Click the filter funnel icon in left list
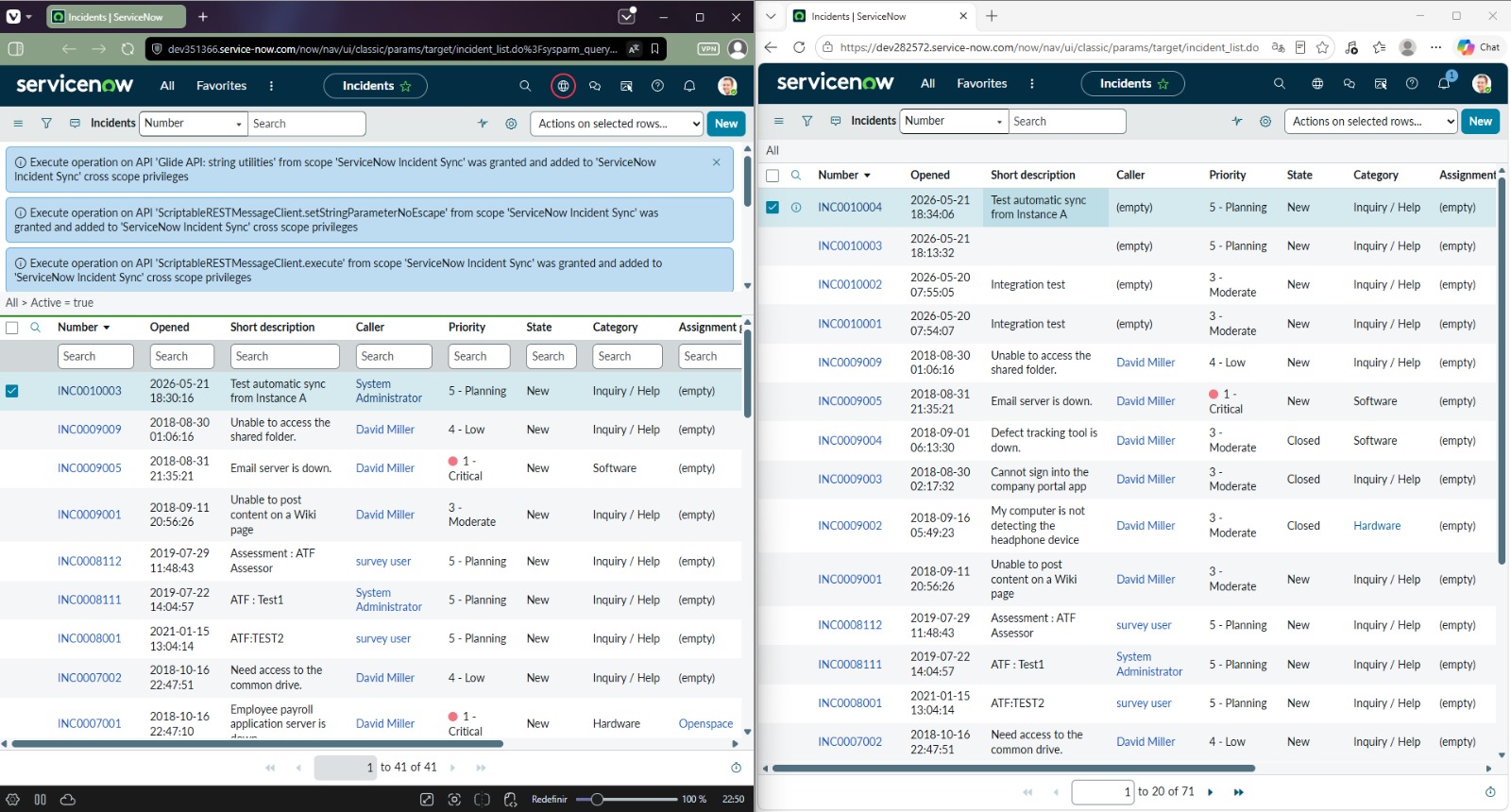Viewport: 1511px width, 812px height. pos(46,123)
